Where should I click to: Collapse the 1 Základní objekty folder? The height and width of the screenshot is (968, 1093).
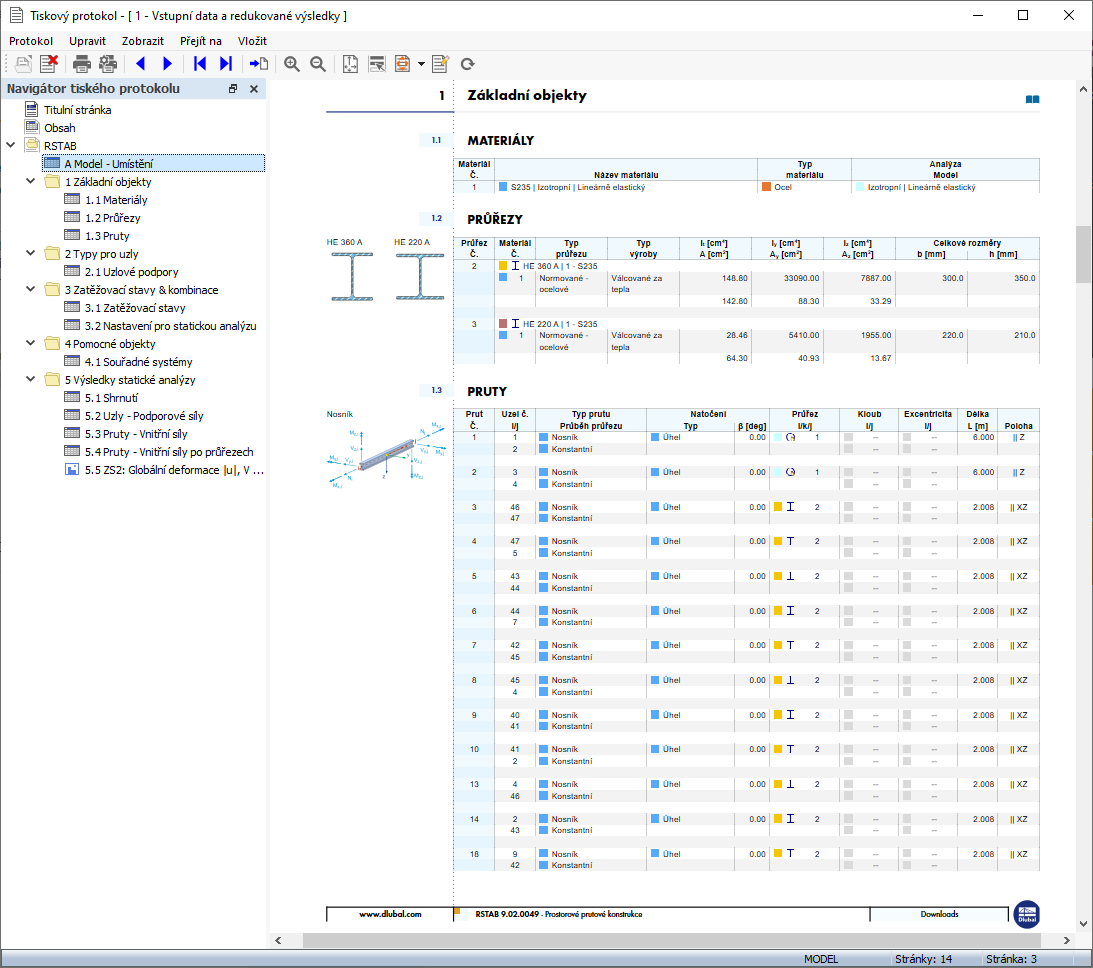tap(31, 181)
